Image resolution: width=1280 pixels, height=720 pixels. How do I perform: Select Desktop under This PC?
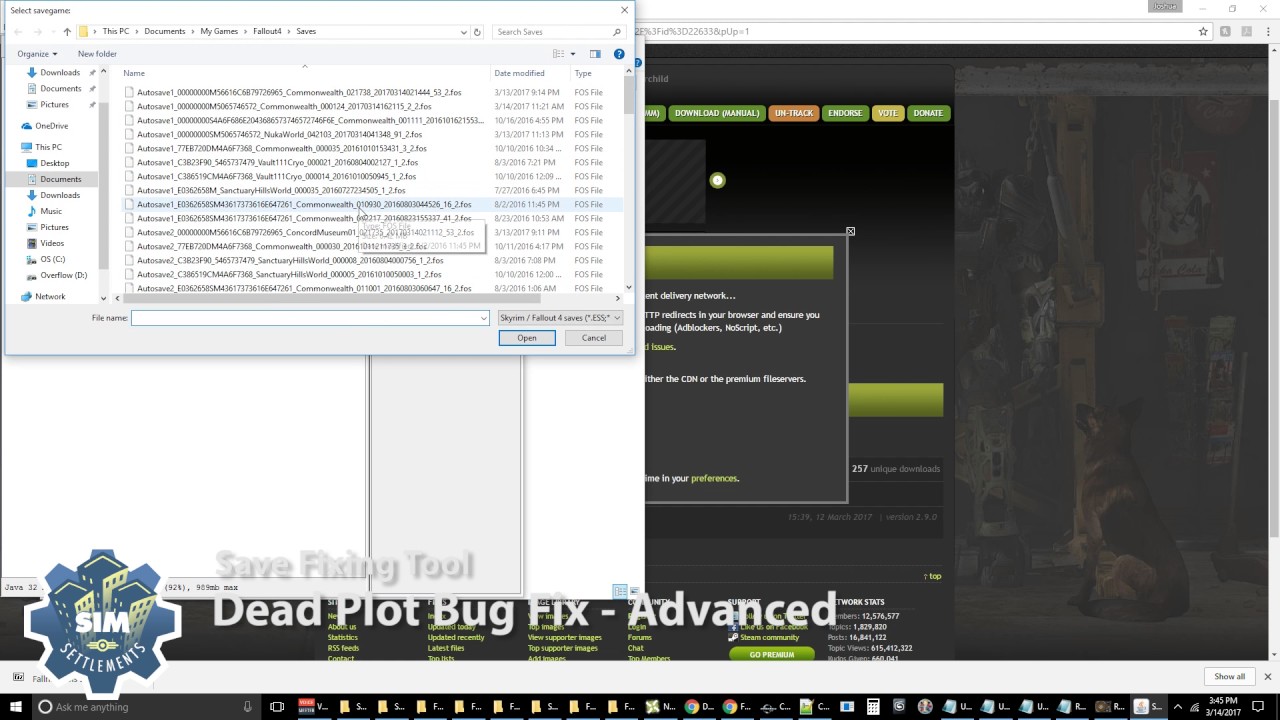click(x=55, y=163)
